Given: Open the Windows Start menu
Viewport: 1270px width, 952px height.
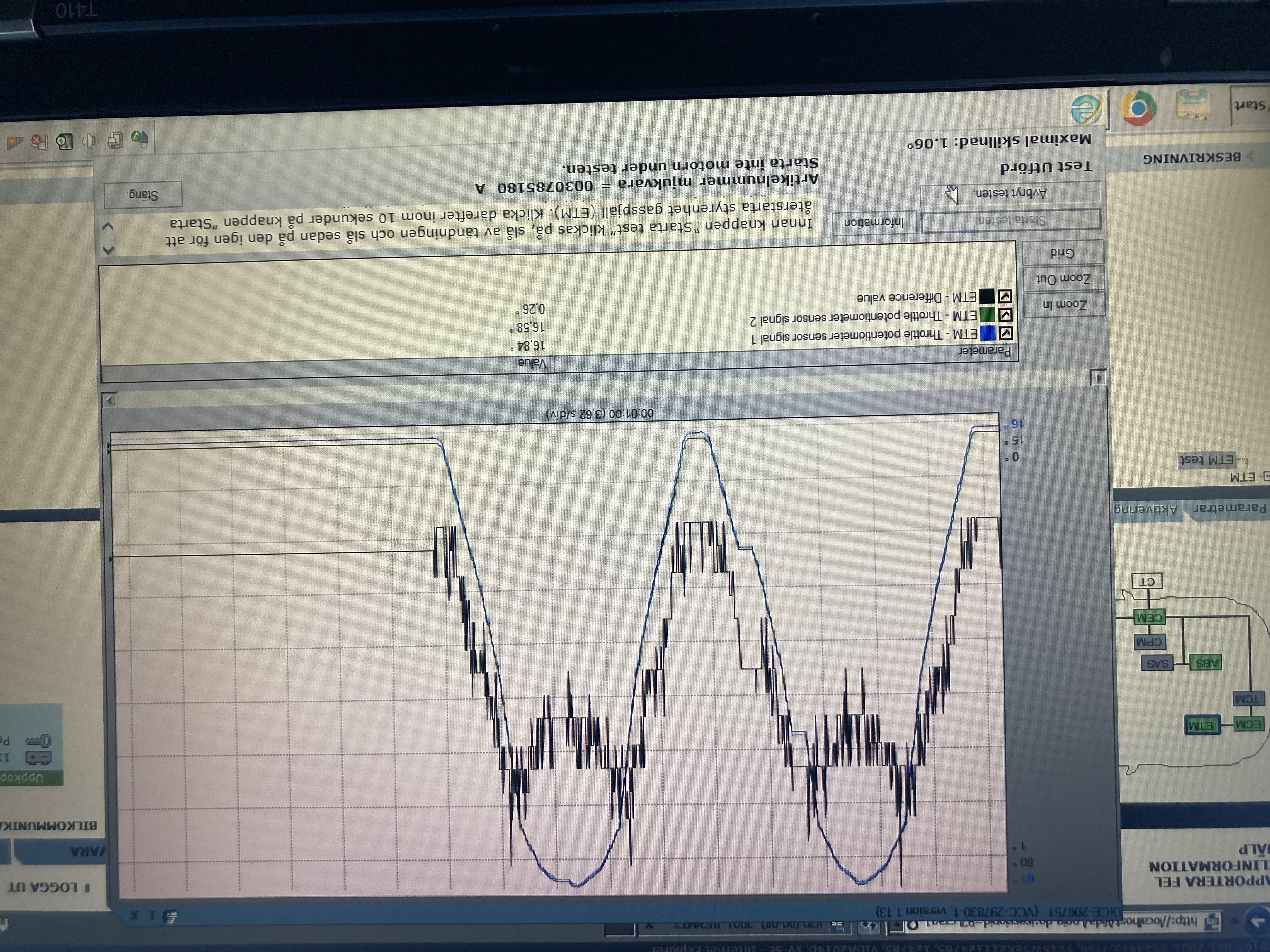Looking at the screenshot, I should pyautogui.click(x=1250, y=105).
